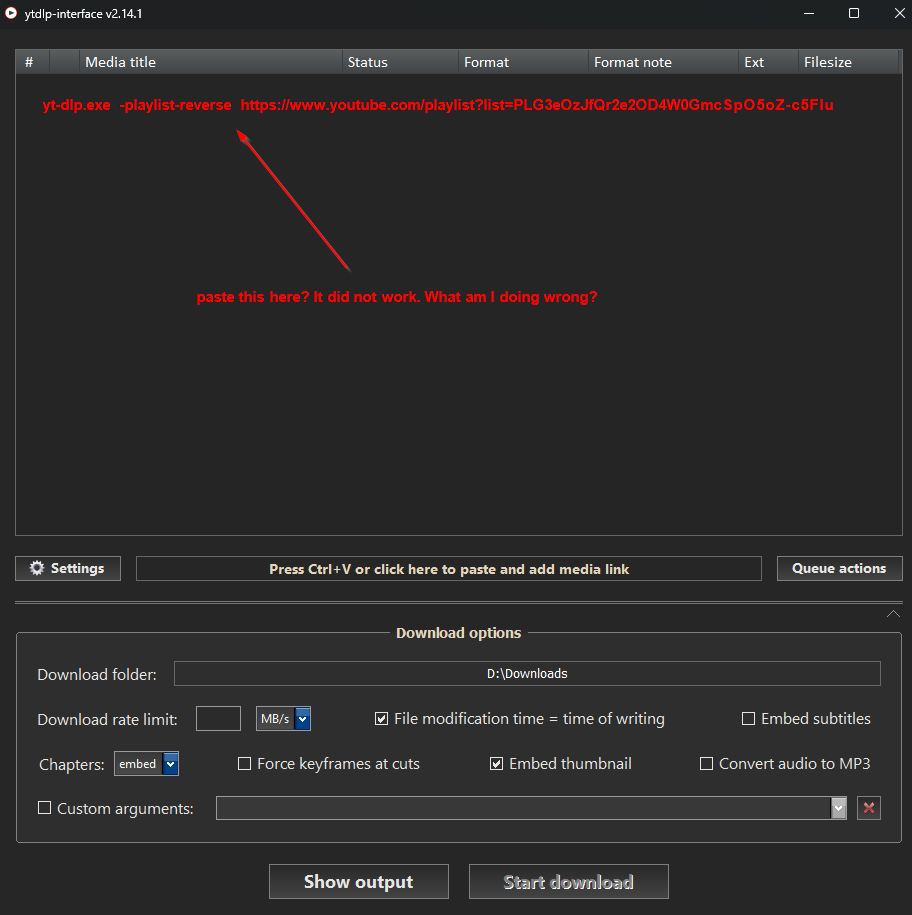Click the Media title column header
Image resolution: width=912 pixels, height=915 pixels.
click(x=210, y=62)
